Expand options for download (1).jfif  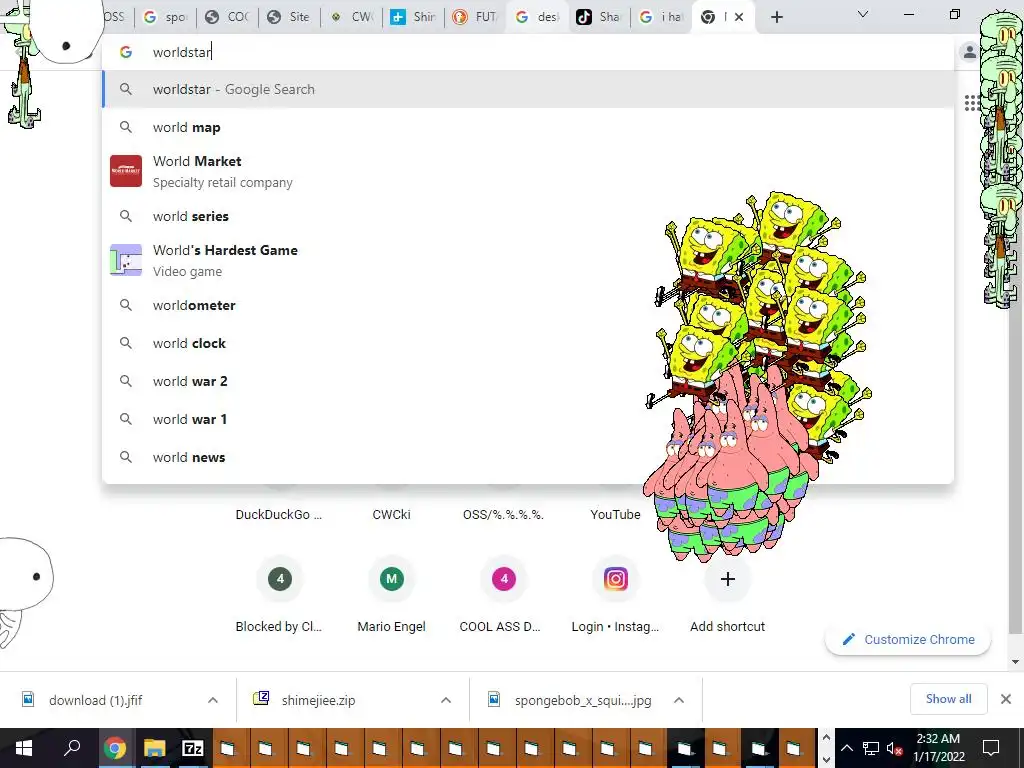[213, 700]
